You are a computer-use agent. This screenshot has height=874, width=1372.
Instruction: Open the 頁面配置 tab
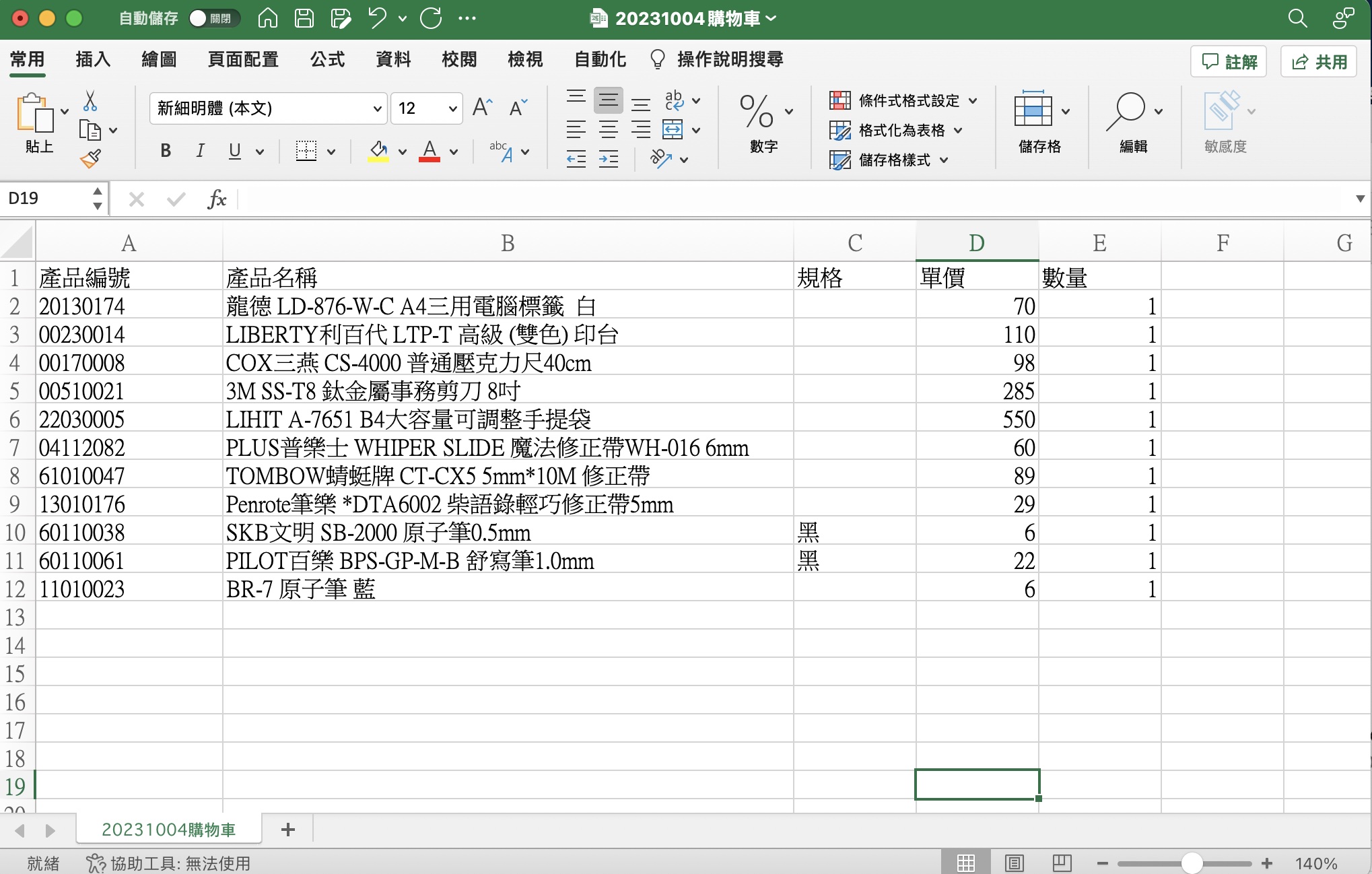[243, 59]
